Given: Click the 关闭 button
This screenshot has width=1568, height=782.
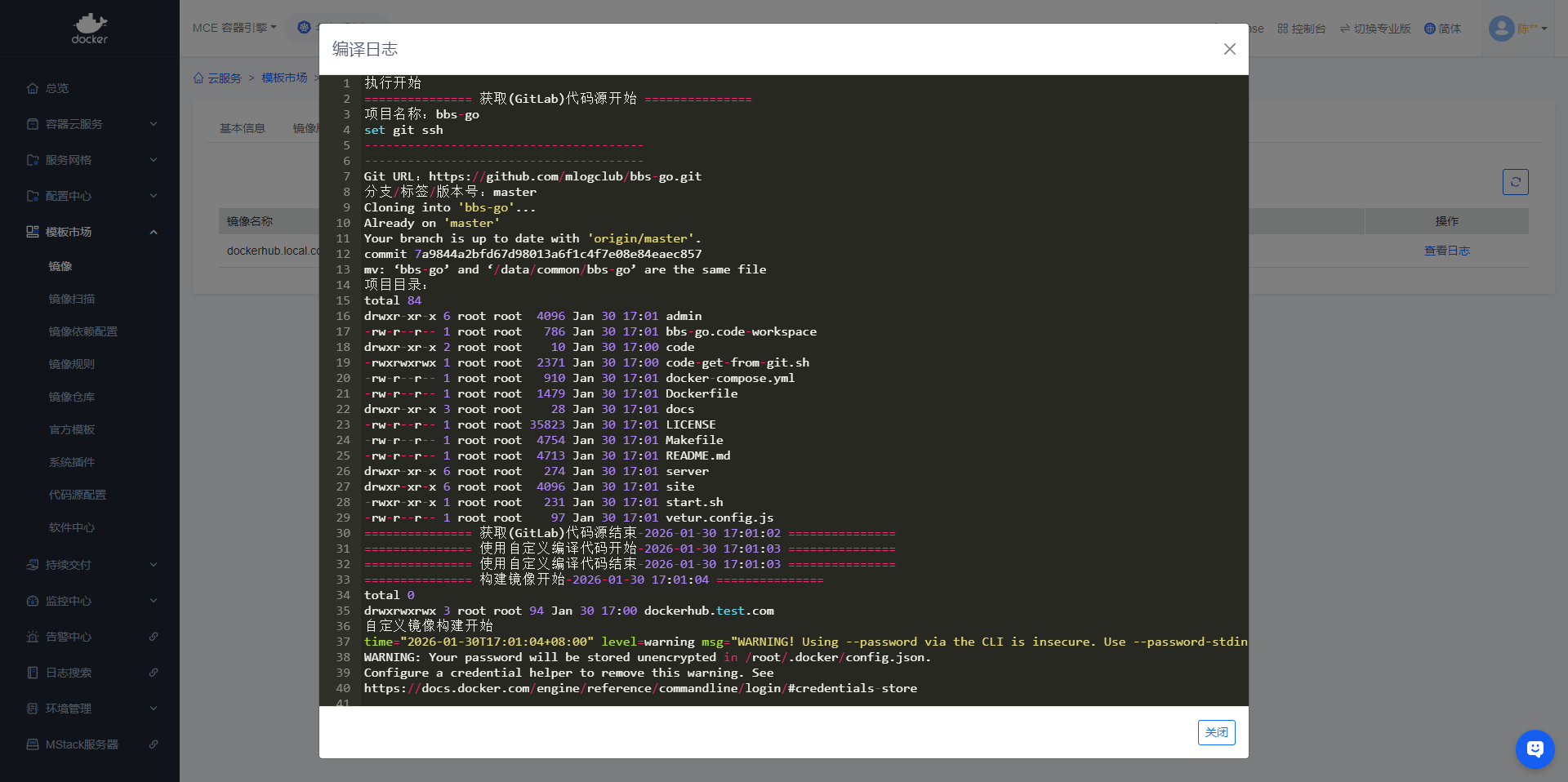Looking at the screenshot, I should [x=1216, y=732].
